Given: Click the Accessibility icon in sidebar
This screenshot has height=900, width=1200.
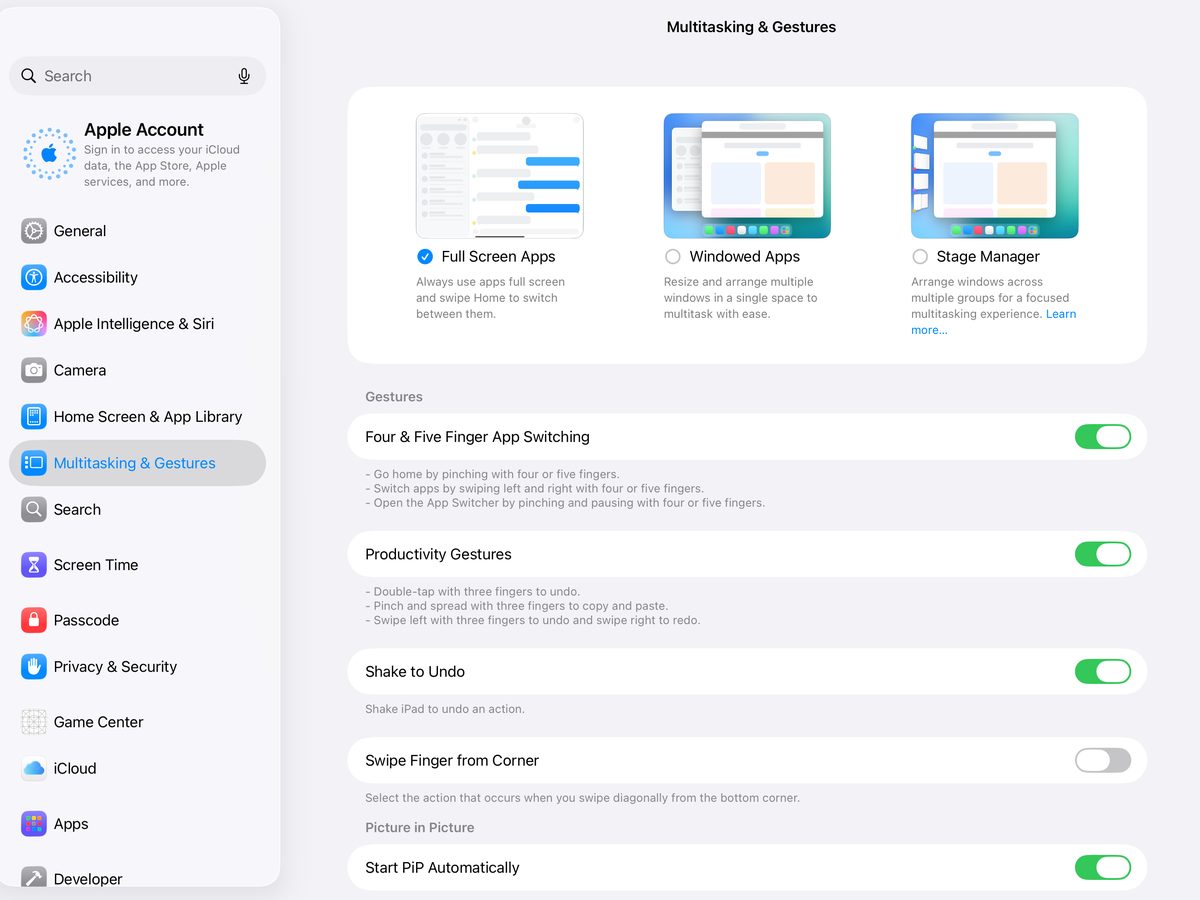Looking at the screenshot, I should click(x=34, y=277).
